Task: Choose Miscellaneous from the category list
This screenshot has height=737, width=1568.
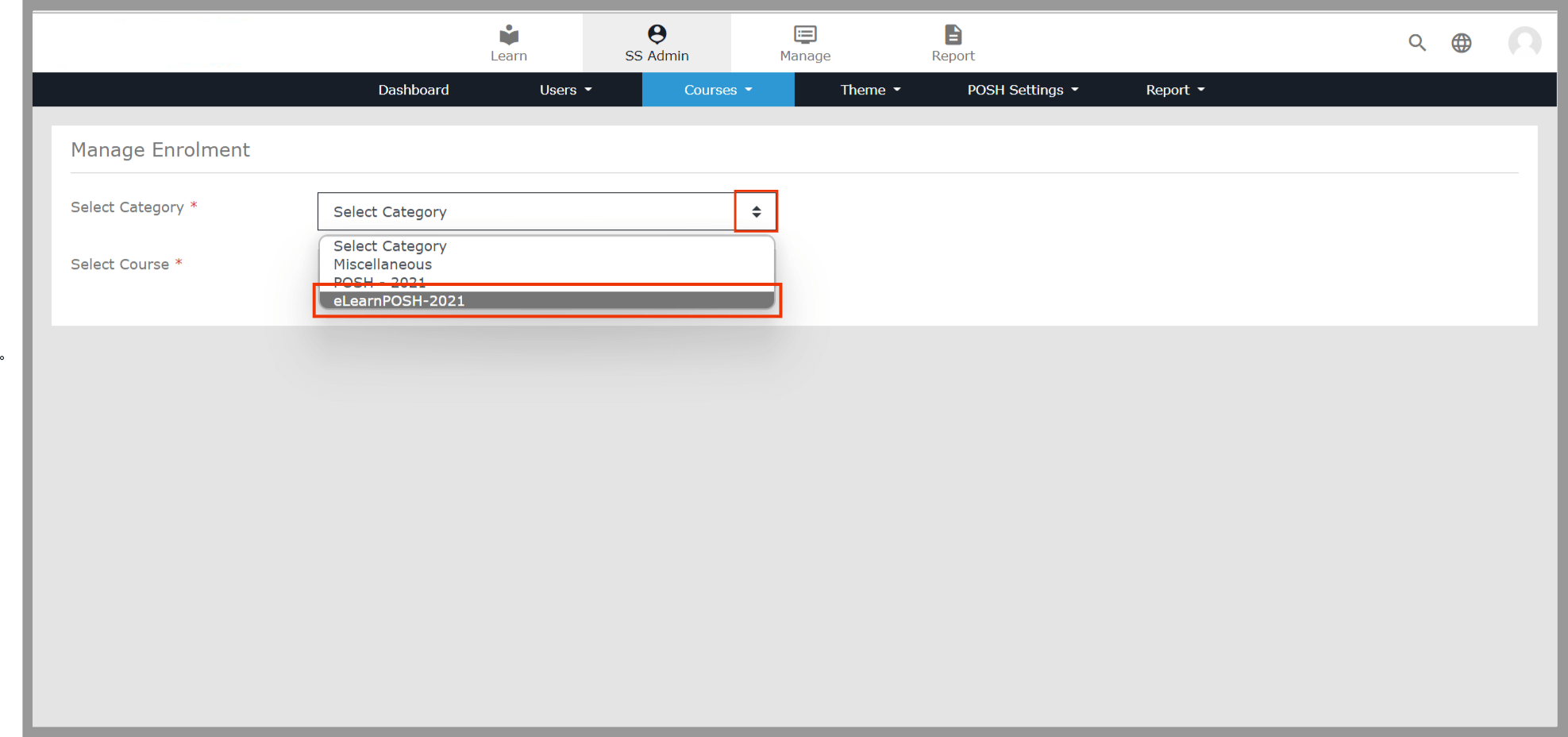Action: (383, 264)
